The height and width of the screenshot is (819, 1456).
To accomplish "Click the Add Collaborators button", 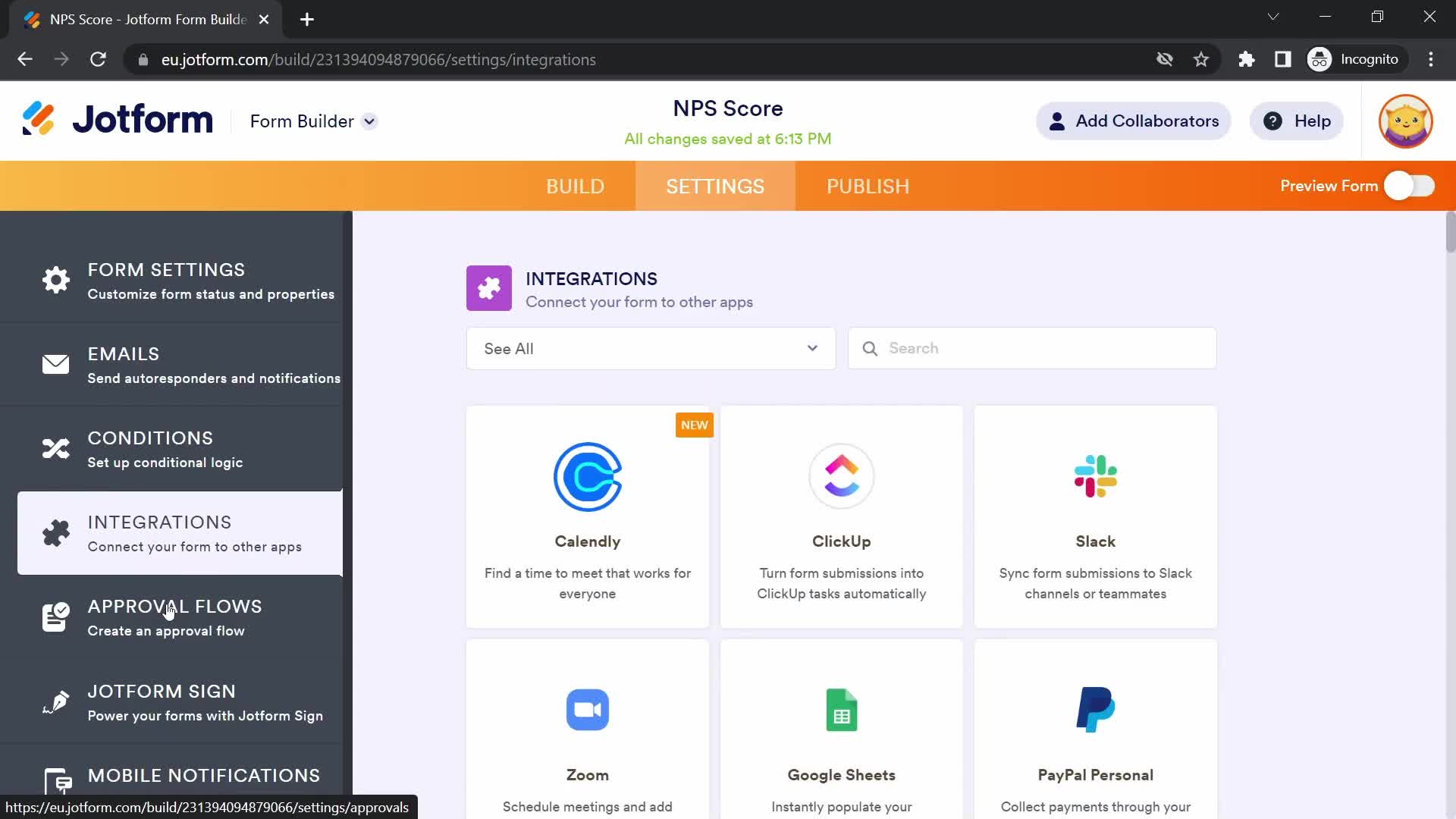I will coord(1133,121).
